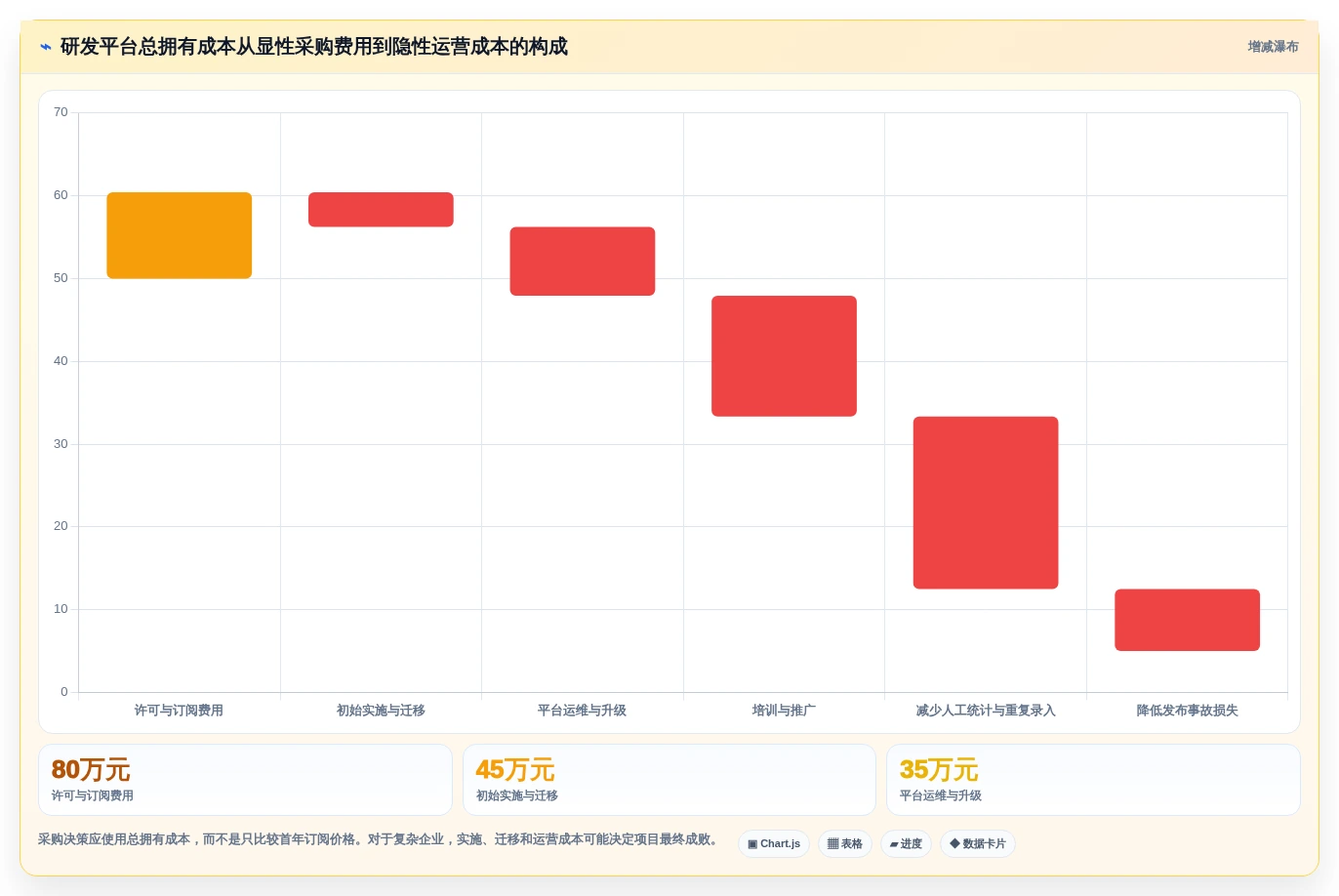
Task: Click x-axis label 平台运维与升级
Action: pyautogui.click(x=582, y=711)
